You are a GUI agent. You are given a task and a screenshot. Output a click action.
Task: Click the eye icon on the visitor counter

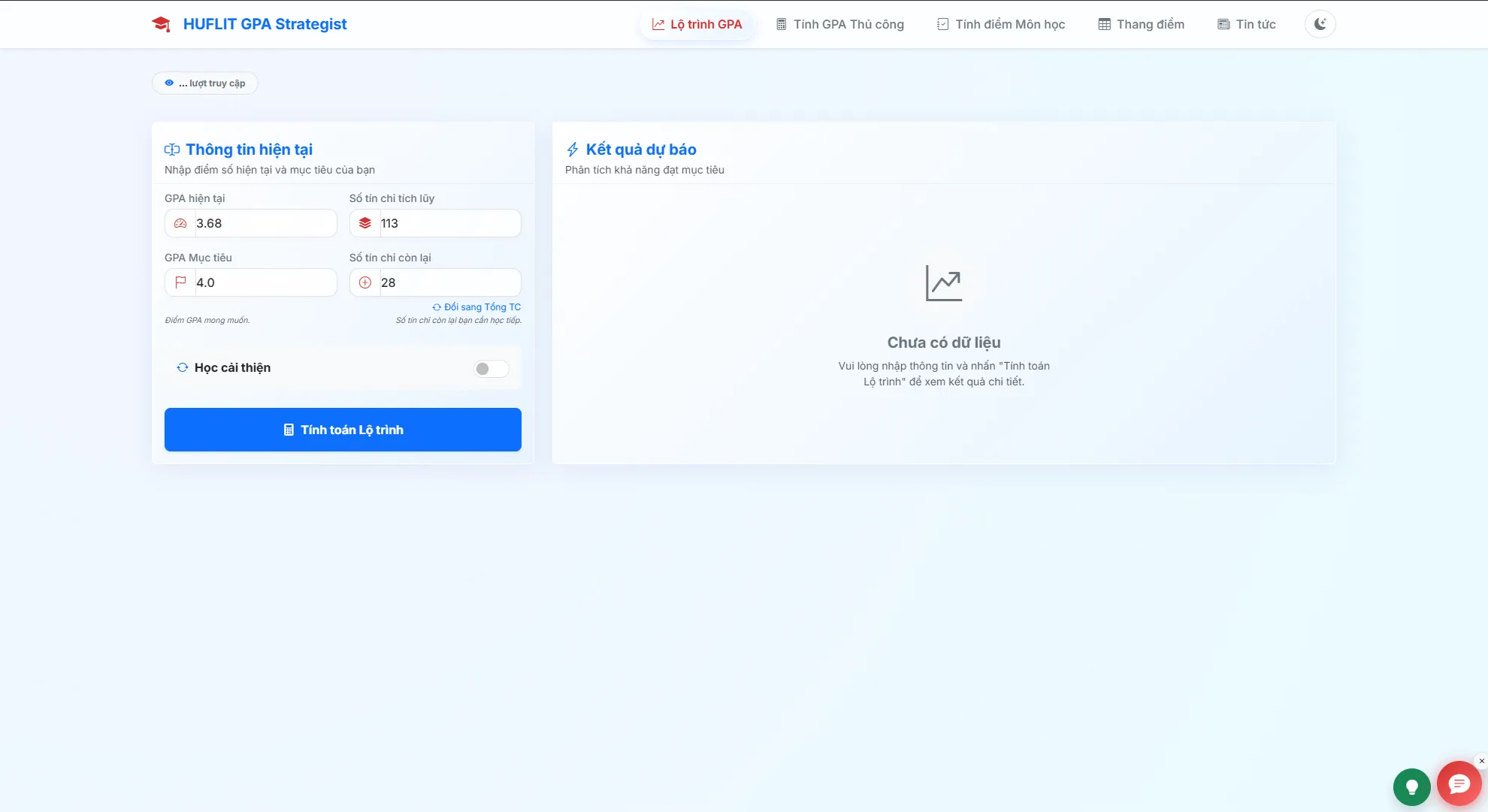[x=169, y=83]
